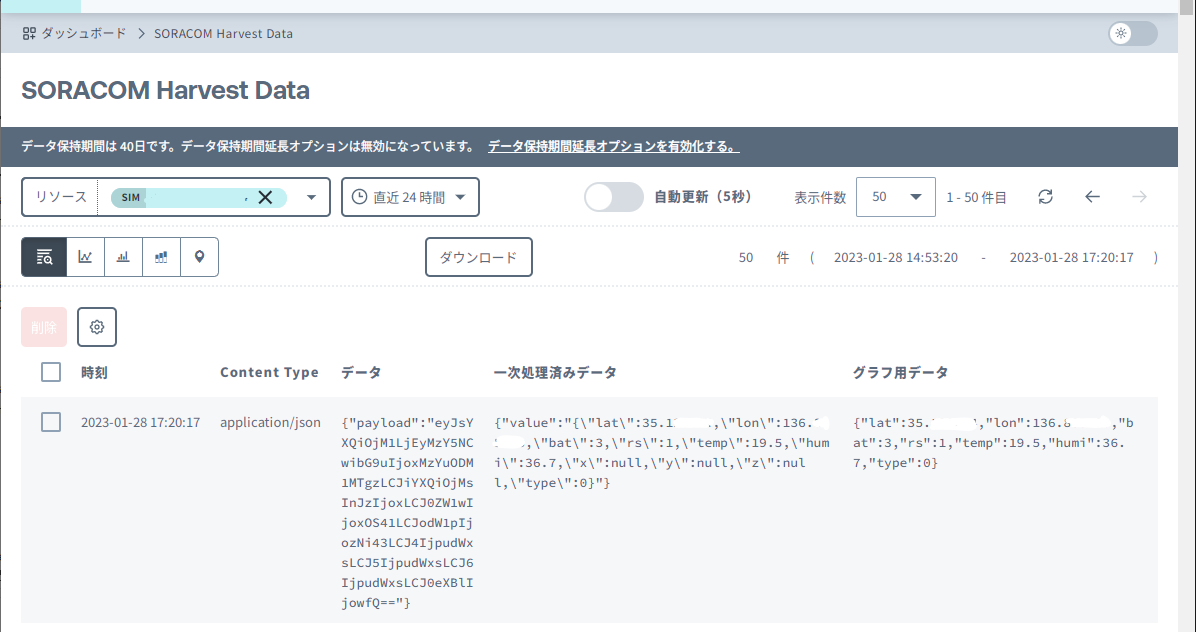Click the リソース label
Viewport: 1196px width, 632px height.
point(61,197)
